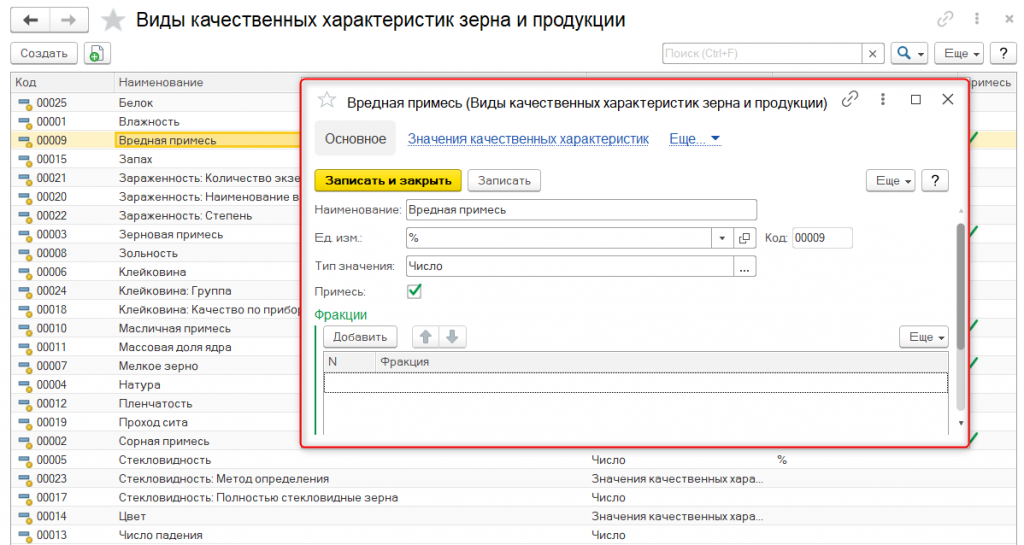Click the Наименование input field
The image size is (1024, 545).
click(x=580, y=210)
